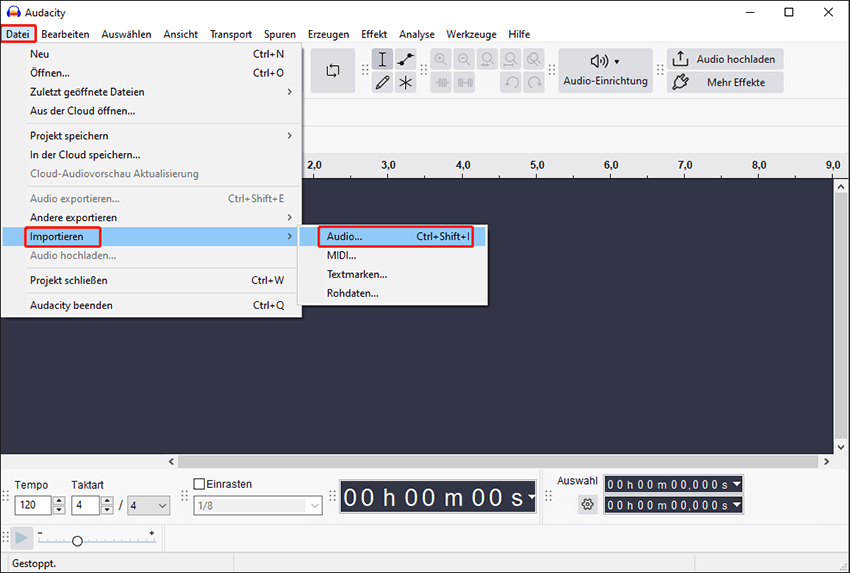Click the Taktart numerator 4 field
This screenshot has height=573, width=850.
point(86,505)
